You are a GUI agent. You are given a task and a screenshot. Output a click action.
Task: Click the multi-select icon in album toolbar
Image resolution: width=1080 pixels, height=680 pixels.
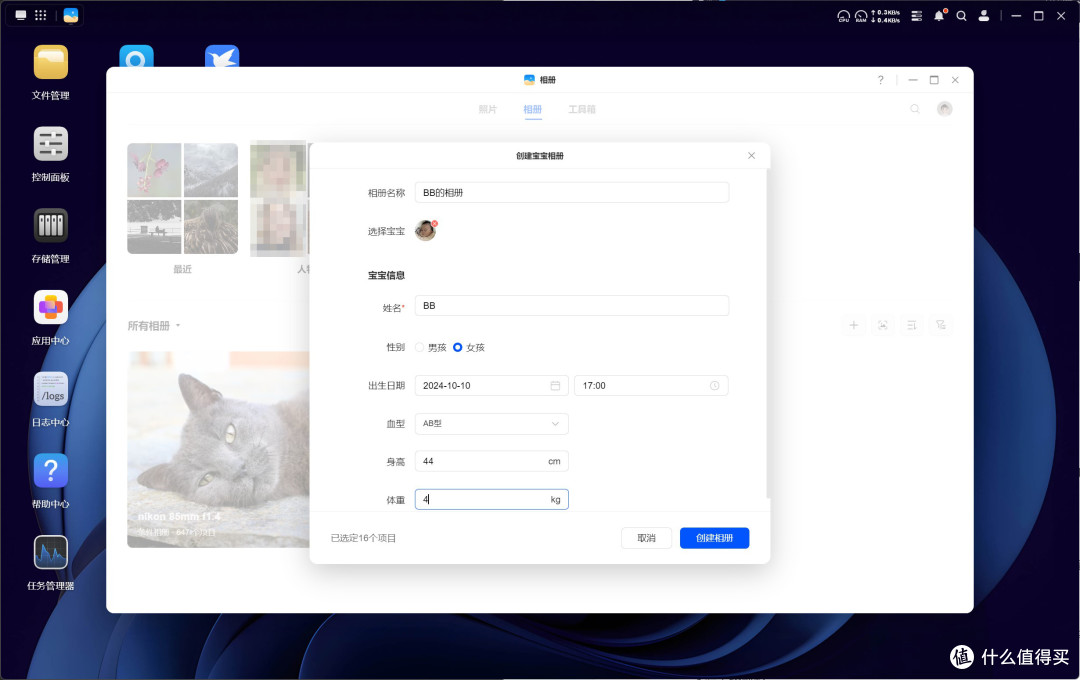point(940,325)
